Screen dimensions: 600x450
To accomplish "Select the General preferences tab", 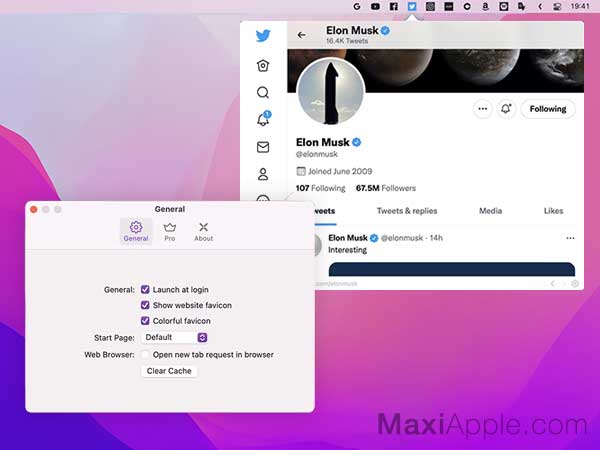I will (136, 231).
